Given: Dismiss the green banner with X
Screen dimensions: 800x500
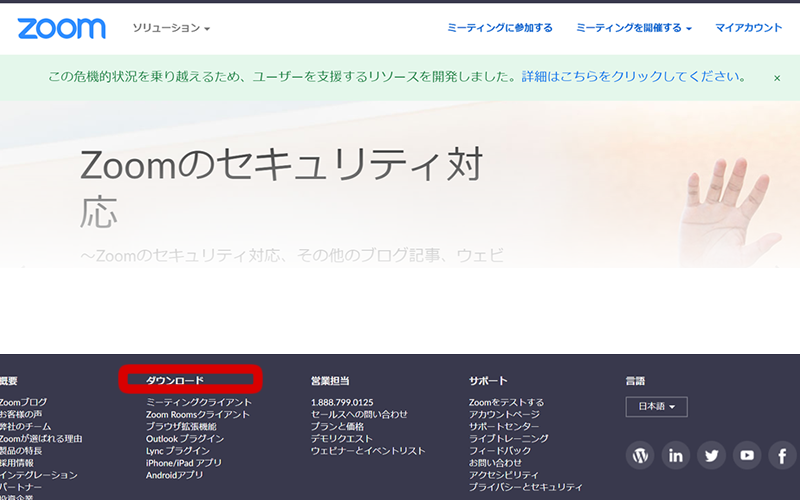Looking at the screenshot, I should coord(777,78).
